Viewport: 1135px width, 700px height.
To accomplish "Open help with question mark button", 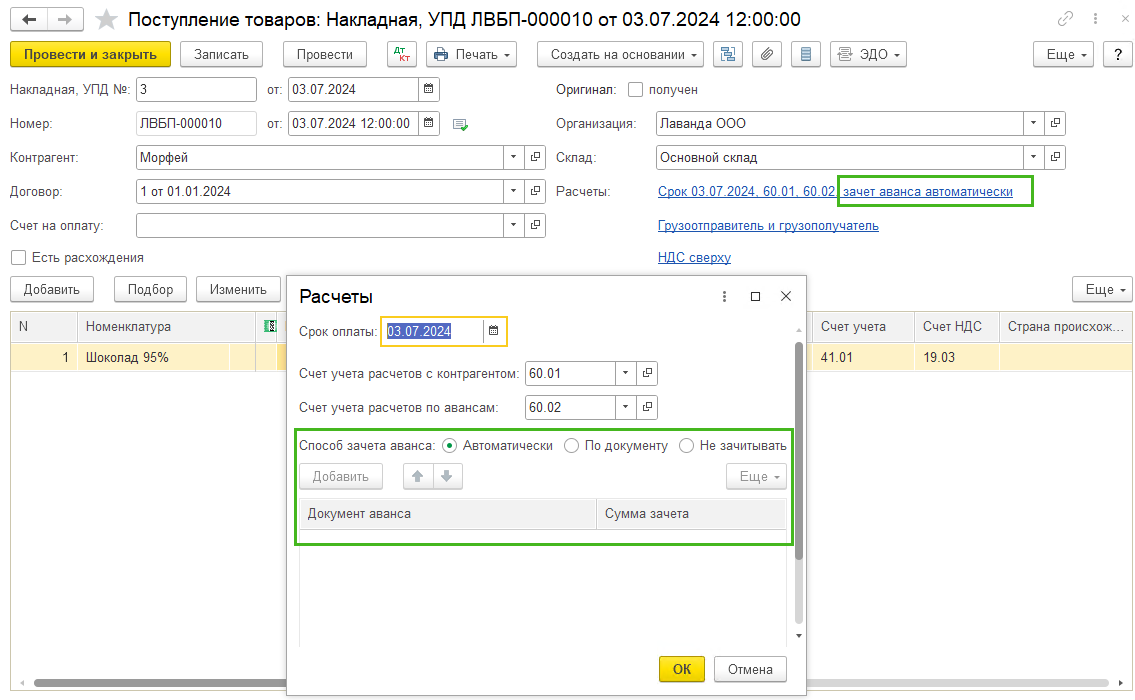I will [x=1118, y=54].
